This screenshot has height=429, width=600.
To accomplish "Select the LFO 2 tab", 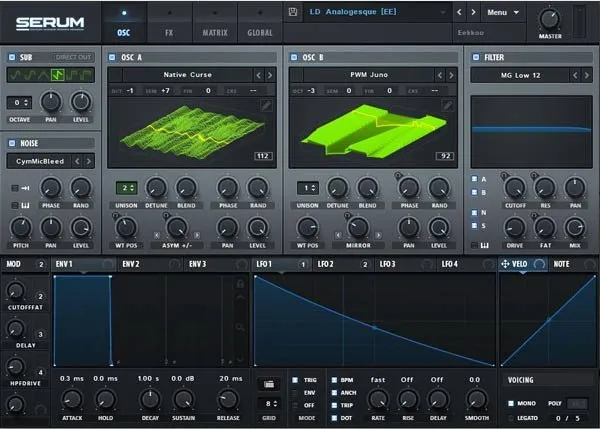I will (x=342, y=264).
